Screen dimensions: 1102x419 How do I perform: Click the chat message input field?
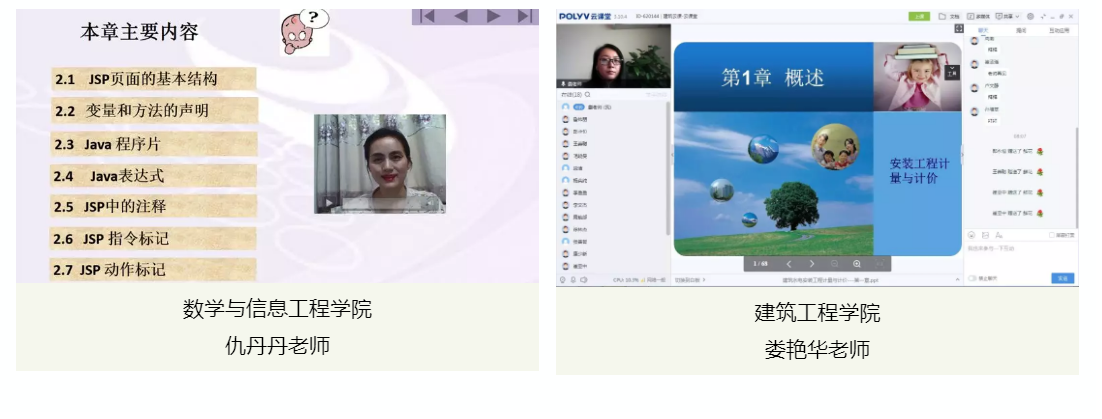[1020, 257]
